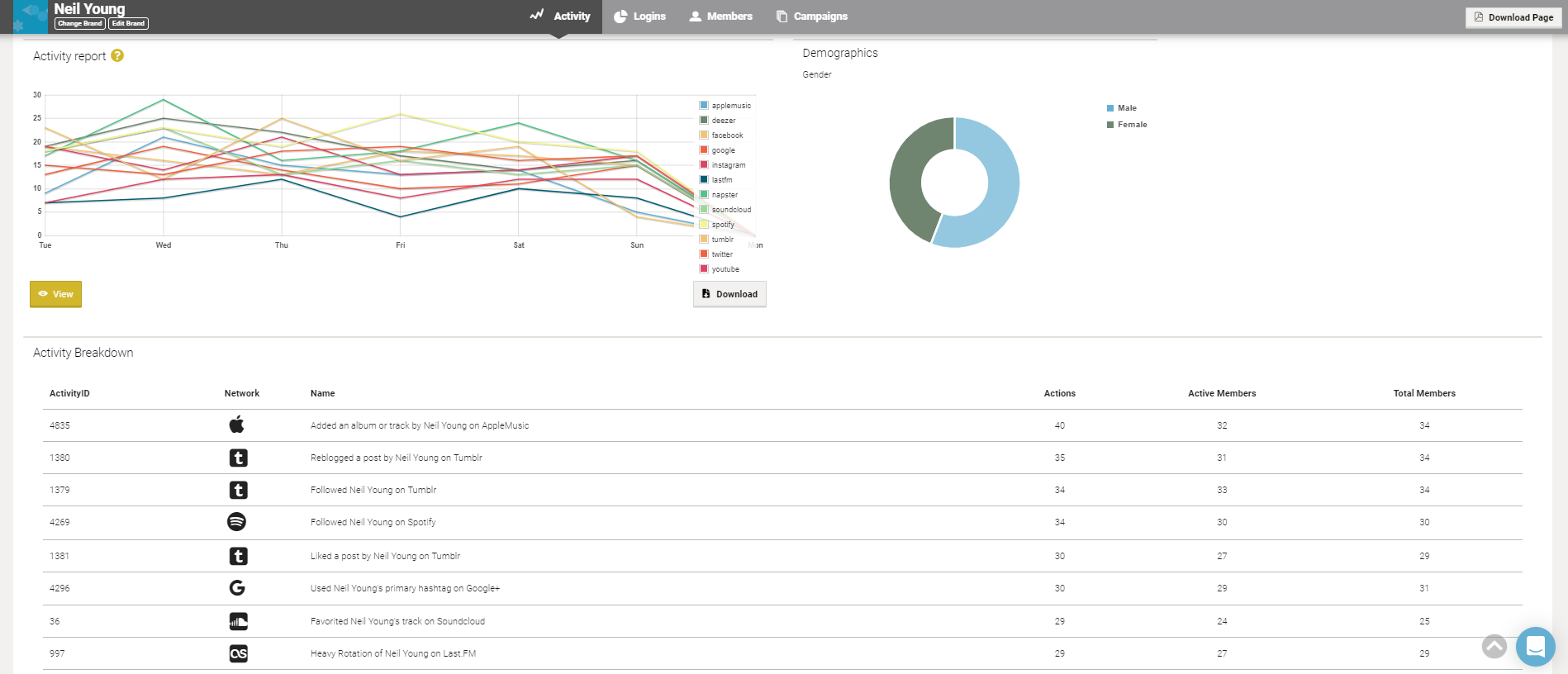This screenshot has height=674, width=1568.
Task: Select 'Added an album or track' AppleMusic row
Action: (782, 425)
